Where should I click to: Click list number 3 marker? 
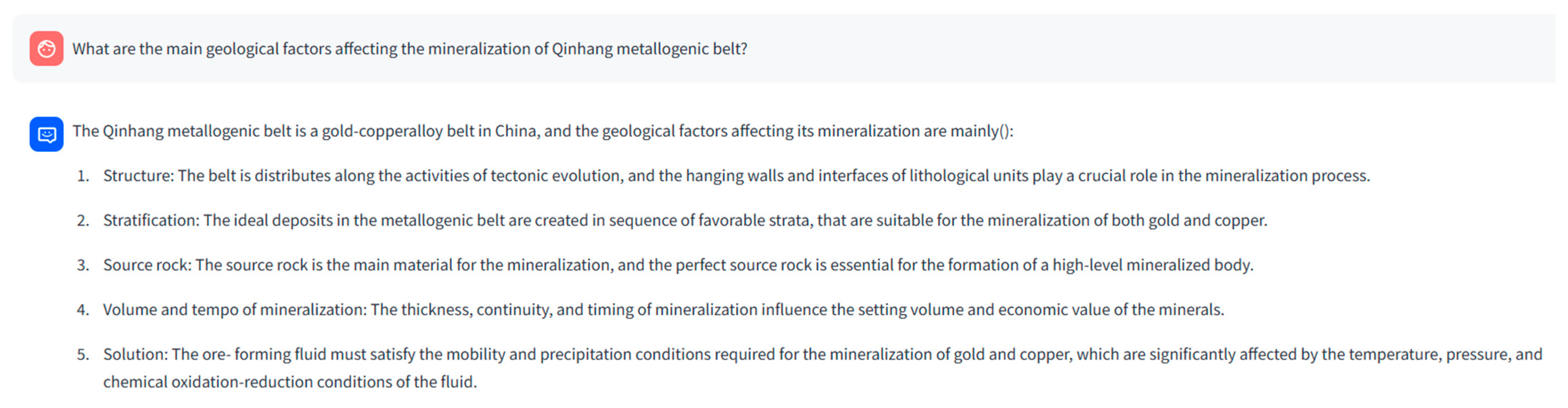click(x=83, y=265)
